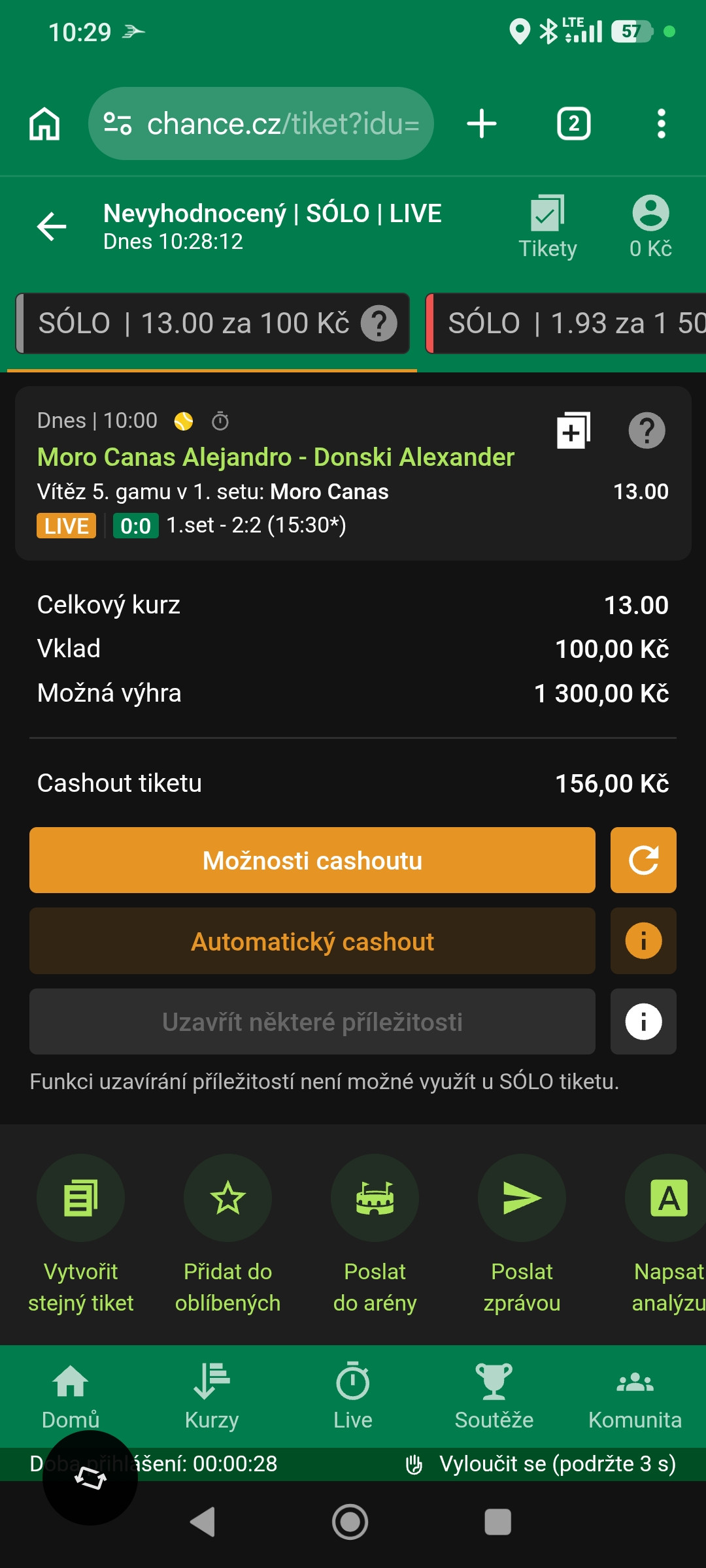Tap the Vytvořit stejný tiket icon
This screenshot has height=1568, width=706.
pos(80,1198)
